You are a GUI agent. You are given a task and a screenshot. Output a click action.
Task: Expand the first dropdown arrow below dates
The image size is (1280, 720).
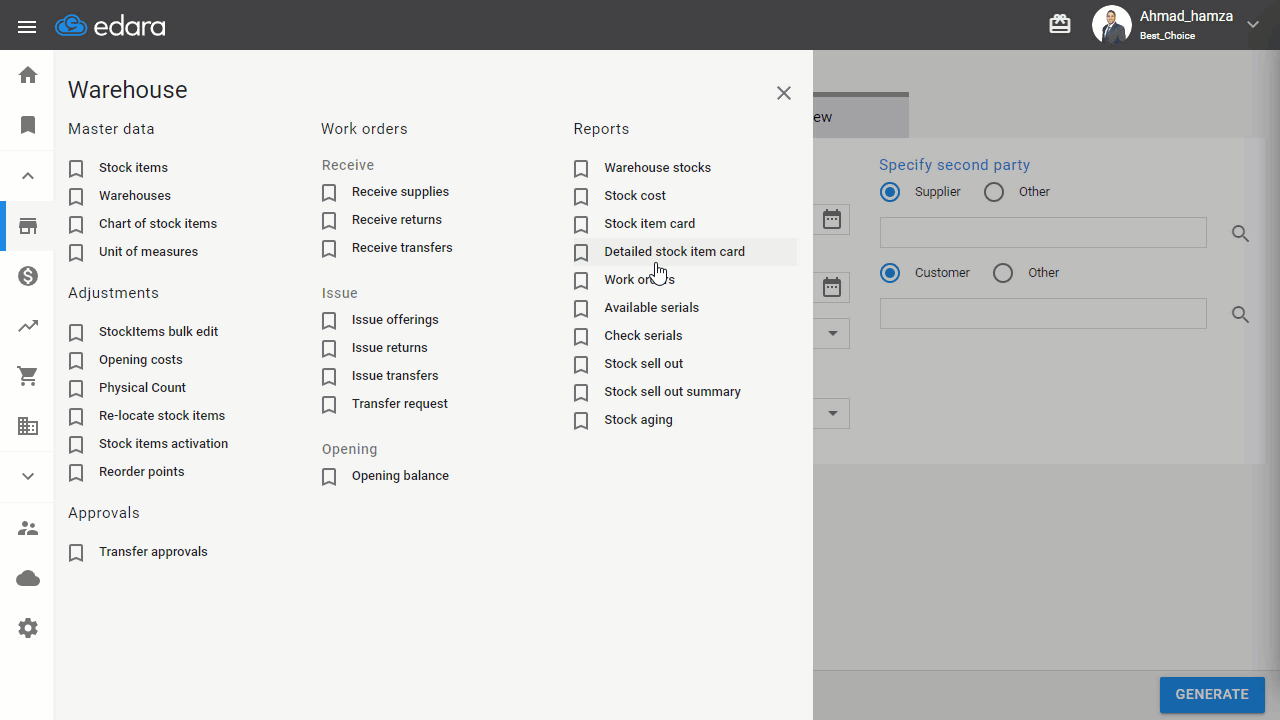coord(833,333)
